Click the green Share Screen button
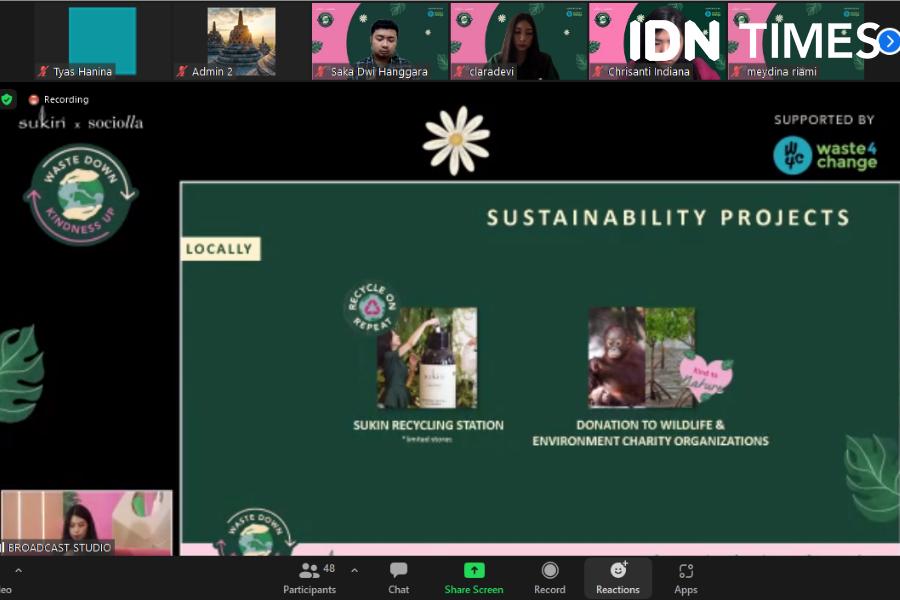This screenshot has height=600, width=900. pyautogui.click(x=474, y=578)
